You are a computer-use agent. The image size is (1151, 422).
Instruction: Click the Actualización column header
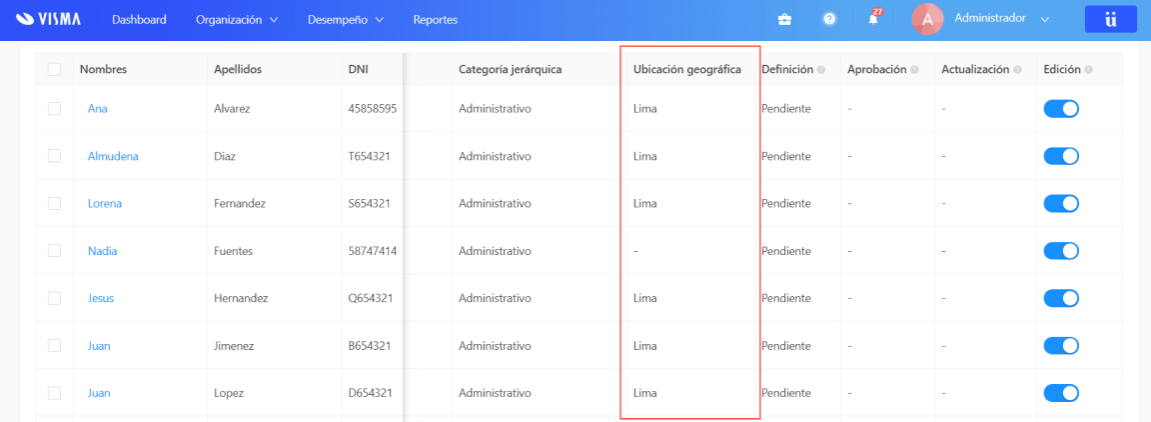(x=976, y=70)
